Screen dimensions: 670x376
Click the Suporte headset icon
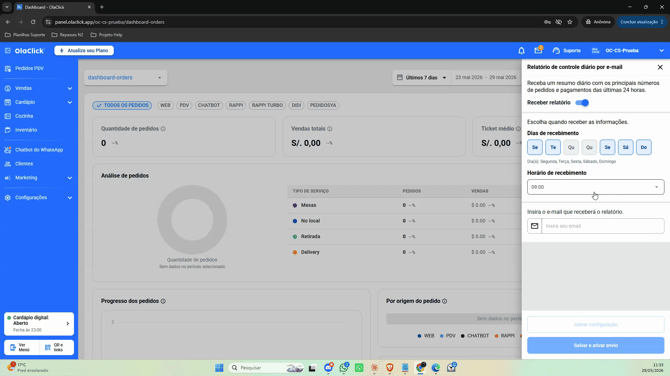(x=556, y=50)
